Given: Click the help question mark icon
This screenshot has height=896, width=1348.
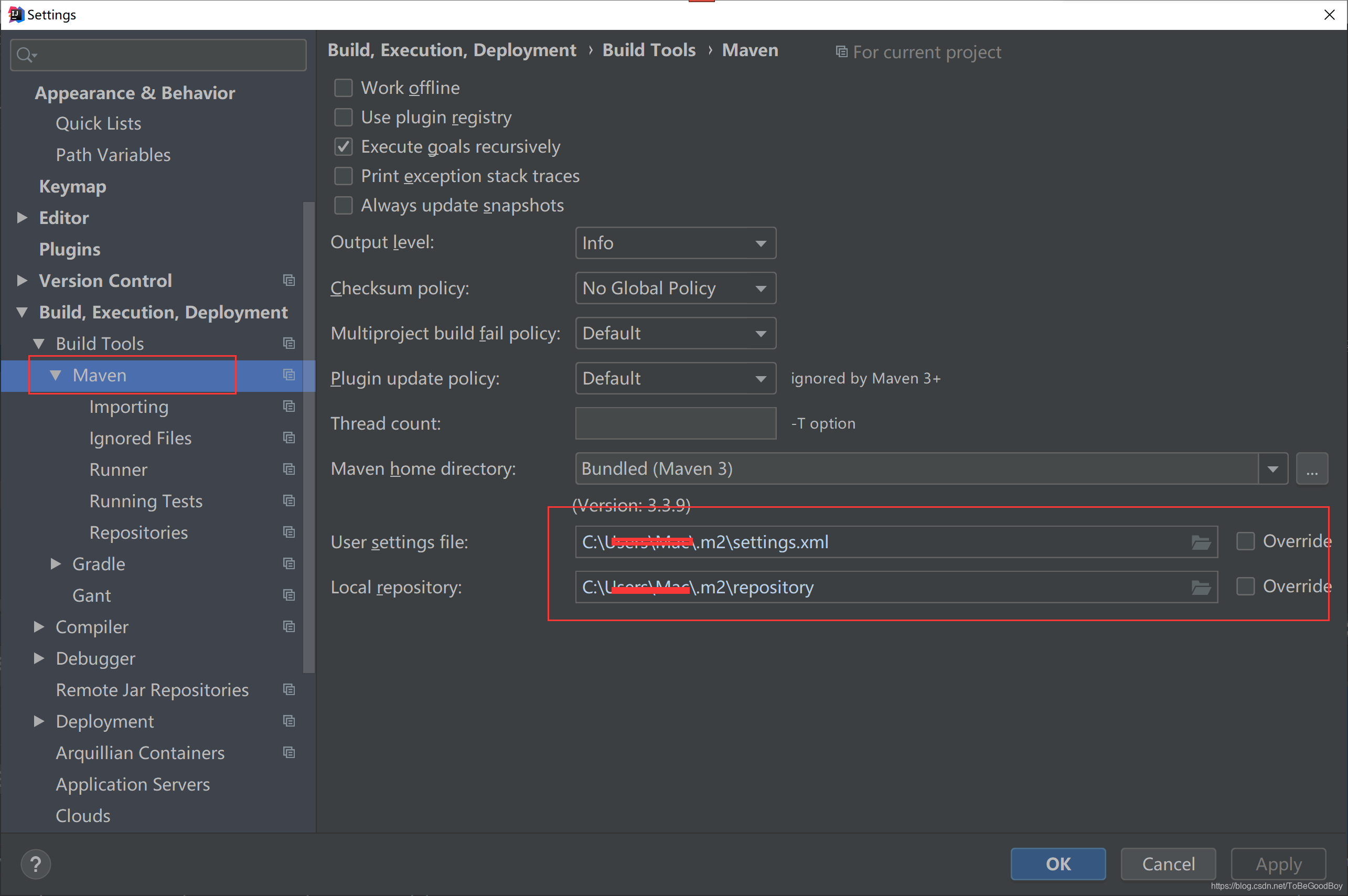Looking at the screenshot, I should point(36,864).
